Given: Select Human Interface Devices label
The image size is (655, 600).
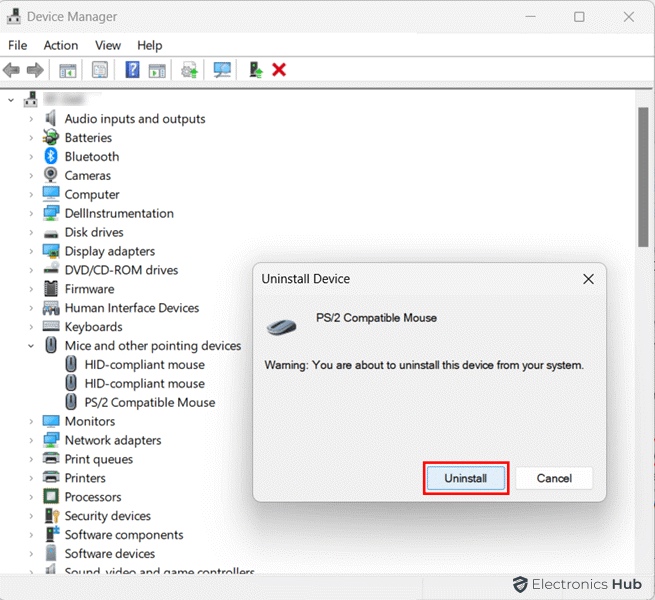Looking at the screenshot, I should click(132, 308).
